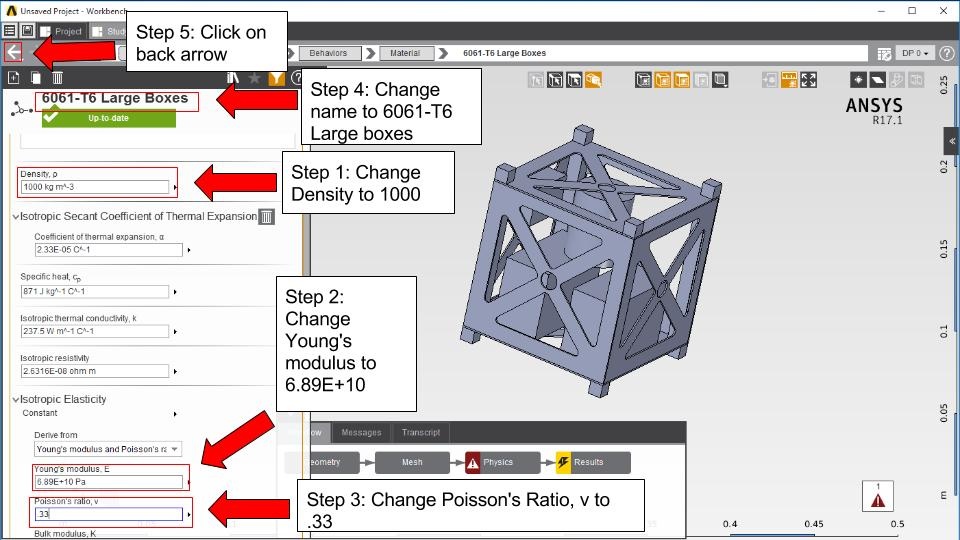Go to Behaviors breadcrumb
Viewport: 960px width, 540px height.
pos(328,53)
